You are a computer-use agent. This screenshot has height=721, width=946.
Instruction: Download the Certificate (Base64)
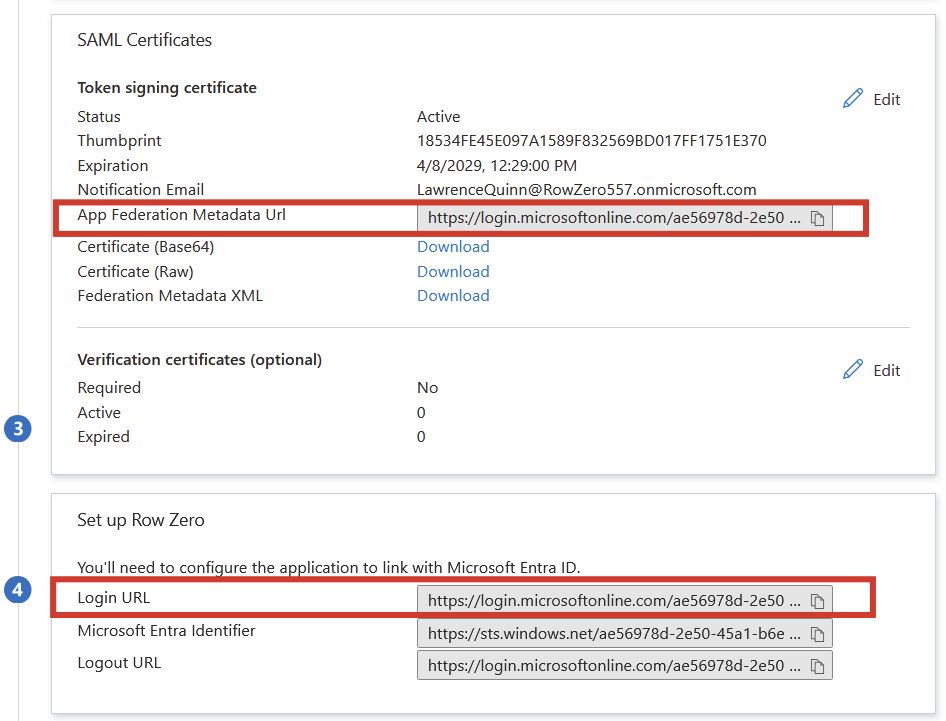(x=453, y=247)
